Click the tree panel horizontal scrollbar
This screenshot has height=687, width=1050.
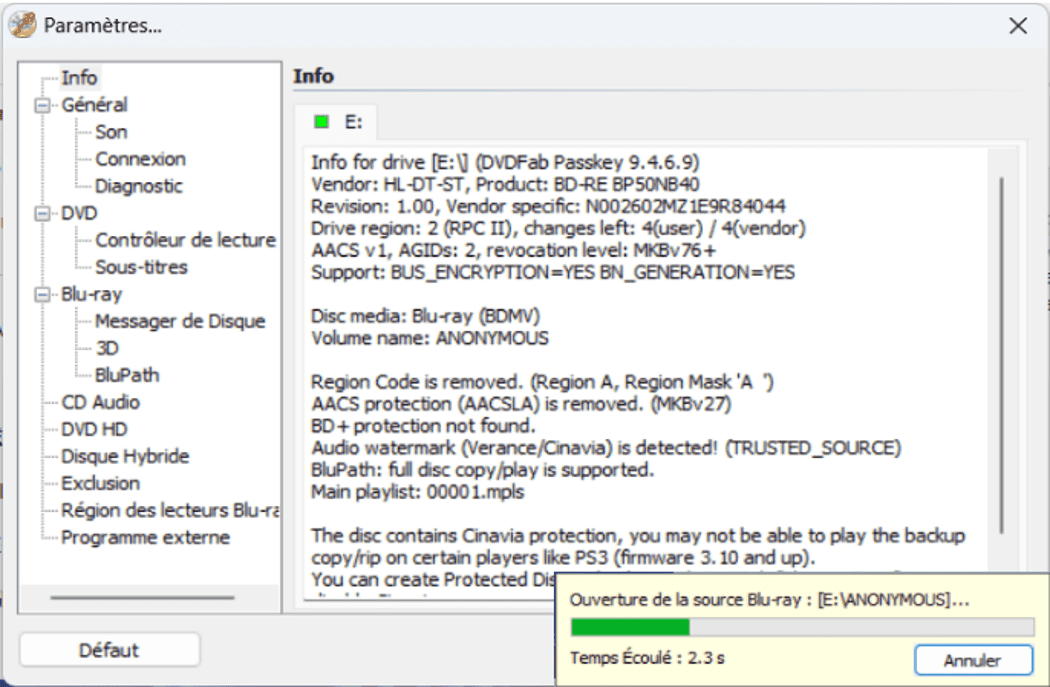pos(142,597)
